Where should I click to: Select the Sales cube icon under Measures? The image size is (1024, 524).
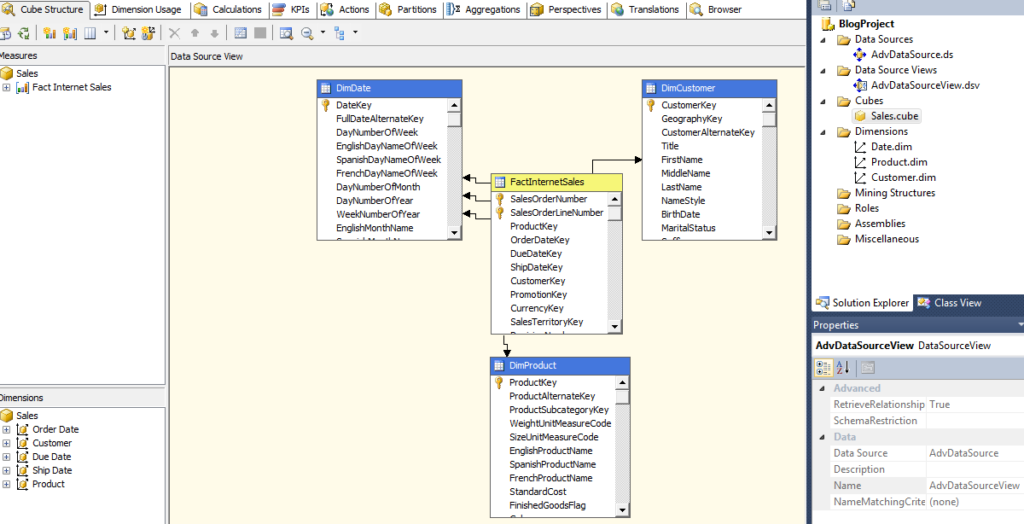(x=7, y=73)
